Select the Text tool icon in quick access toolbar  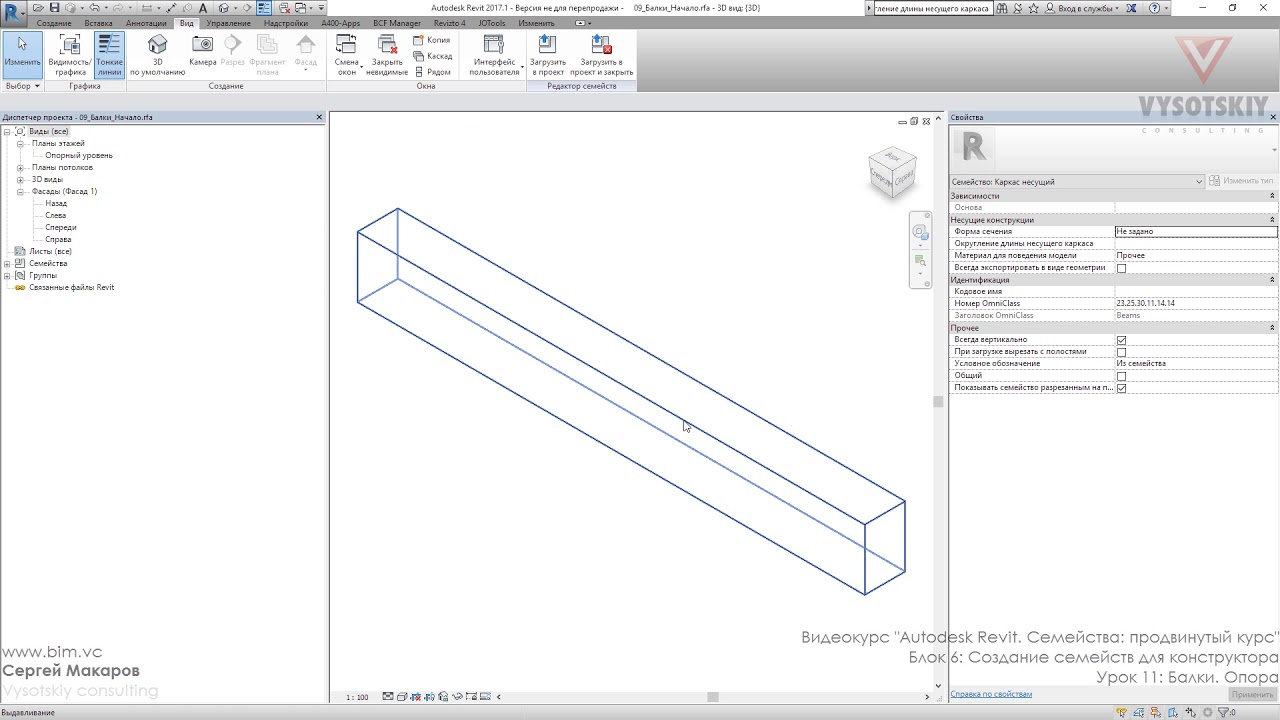[x=203, y=8]
